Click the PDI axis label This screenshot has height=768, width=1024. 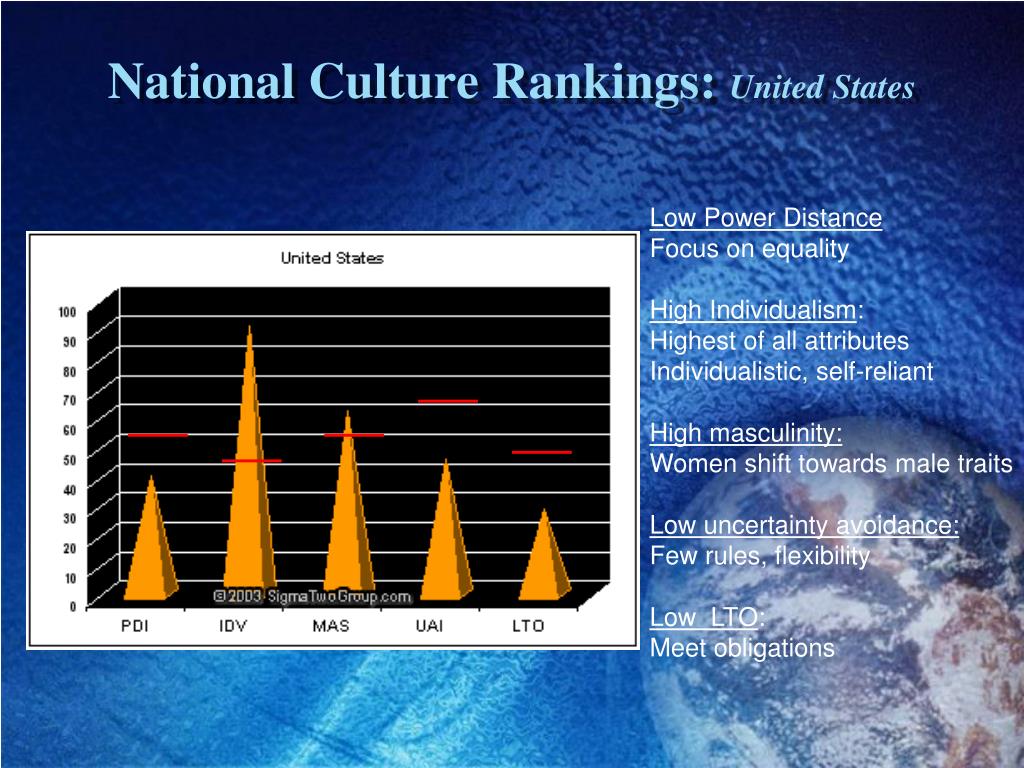click(x=135, y=626)
